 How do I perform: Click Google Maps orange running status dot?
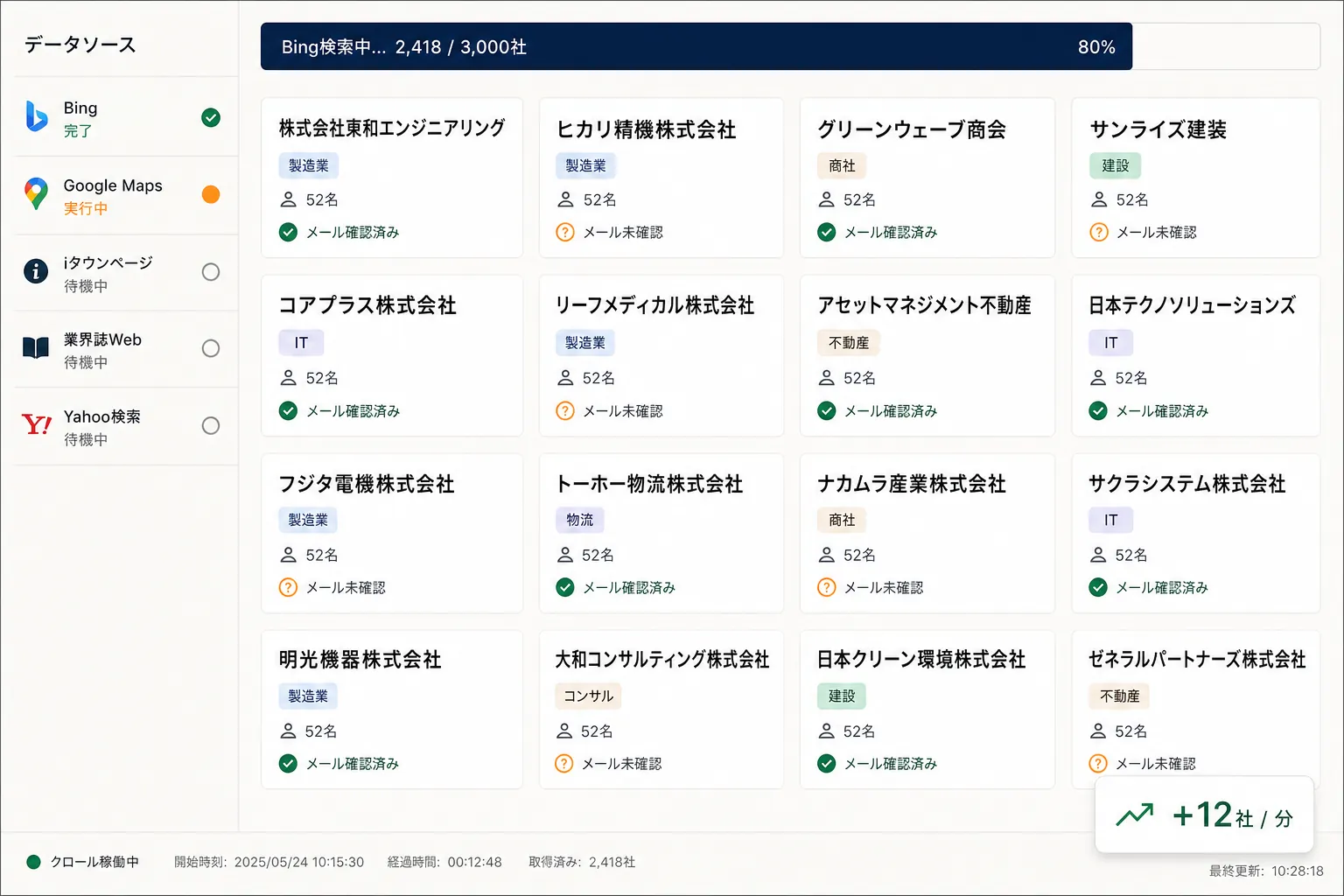pyautogui.click(x=211, y=194)
